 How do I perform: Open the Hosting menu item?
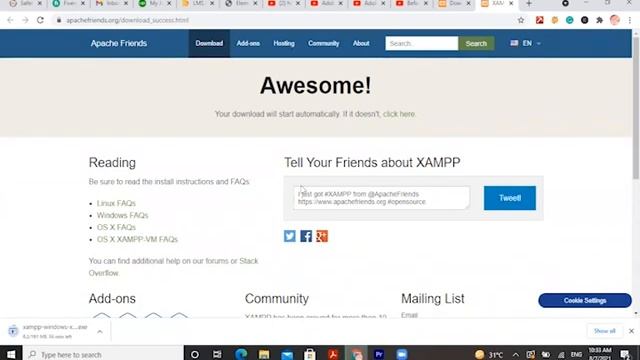(284, 43)
